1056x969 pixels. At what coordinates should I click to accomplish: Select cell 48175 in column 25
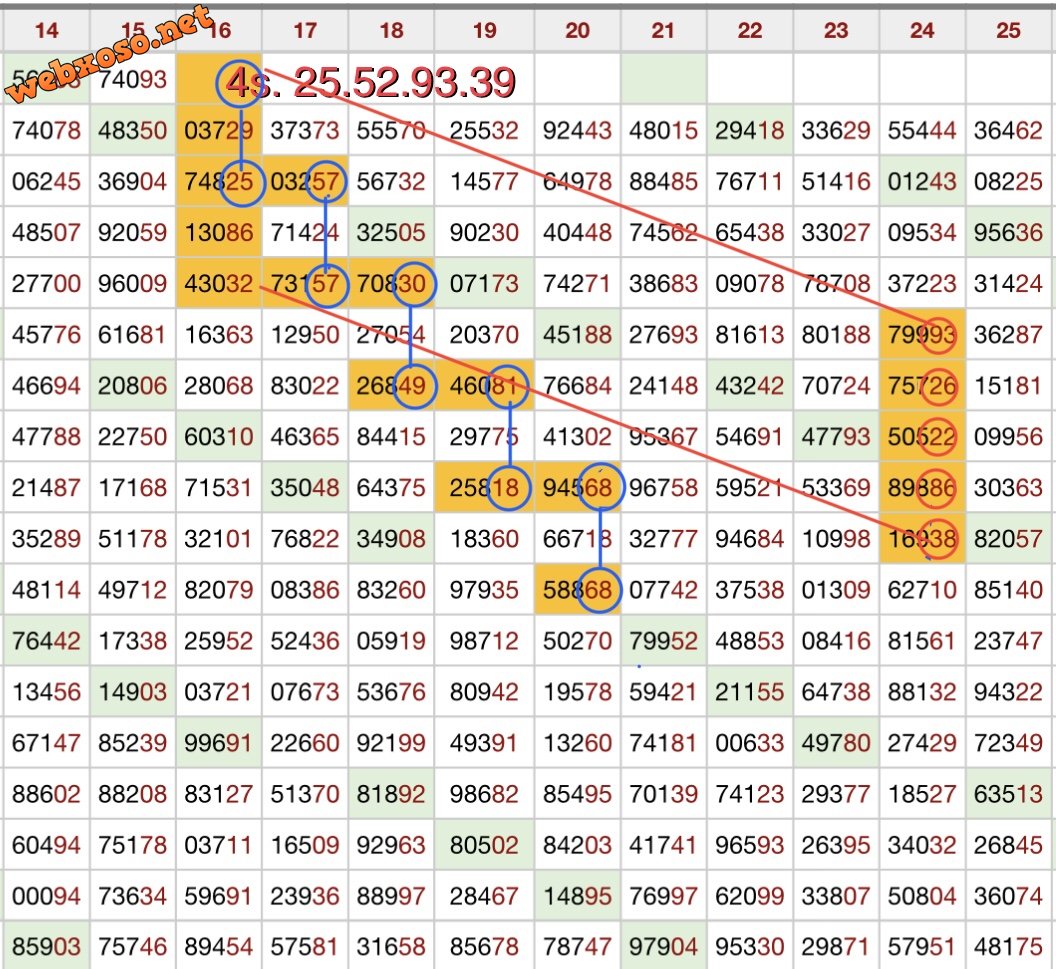tap(1008, 946)
